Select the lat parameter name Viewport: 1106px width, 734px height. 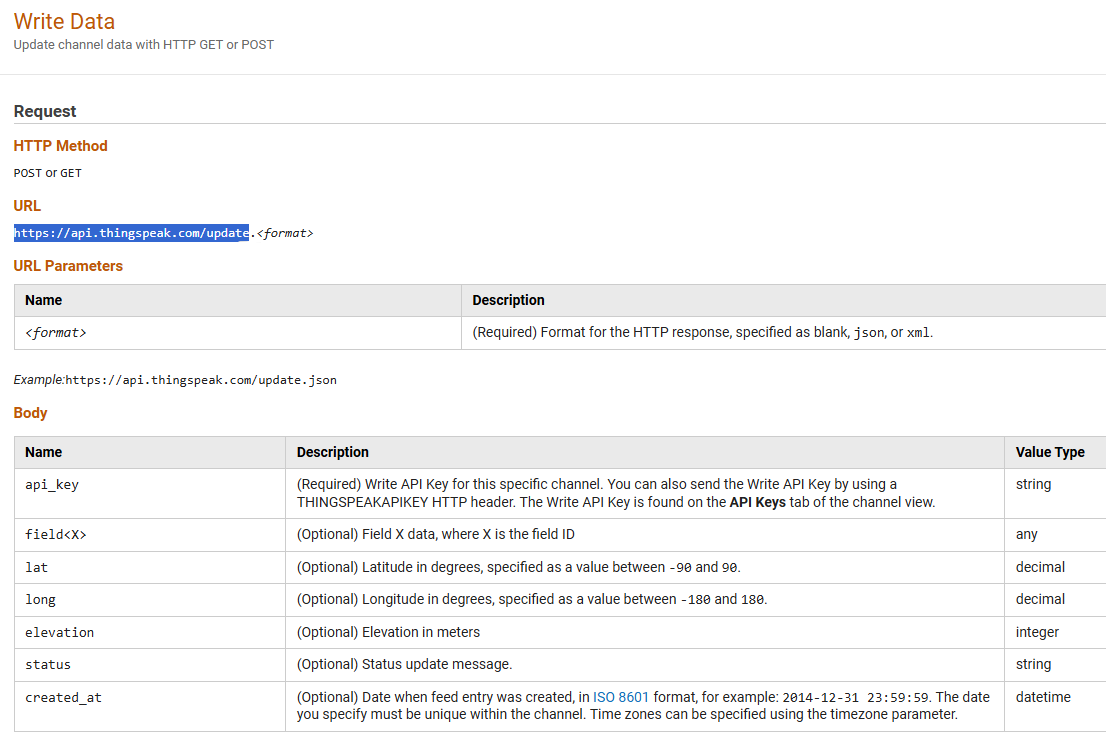pyautogui.click(x=36, y=567)
